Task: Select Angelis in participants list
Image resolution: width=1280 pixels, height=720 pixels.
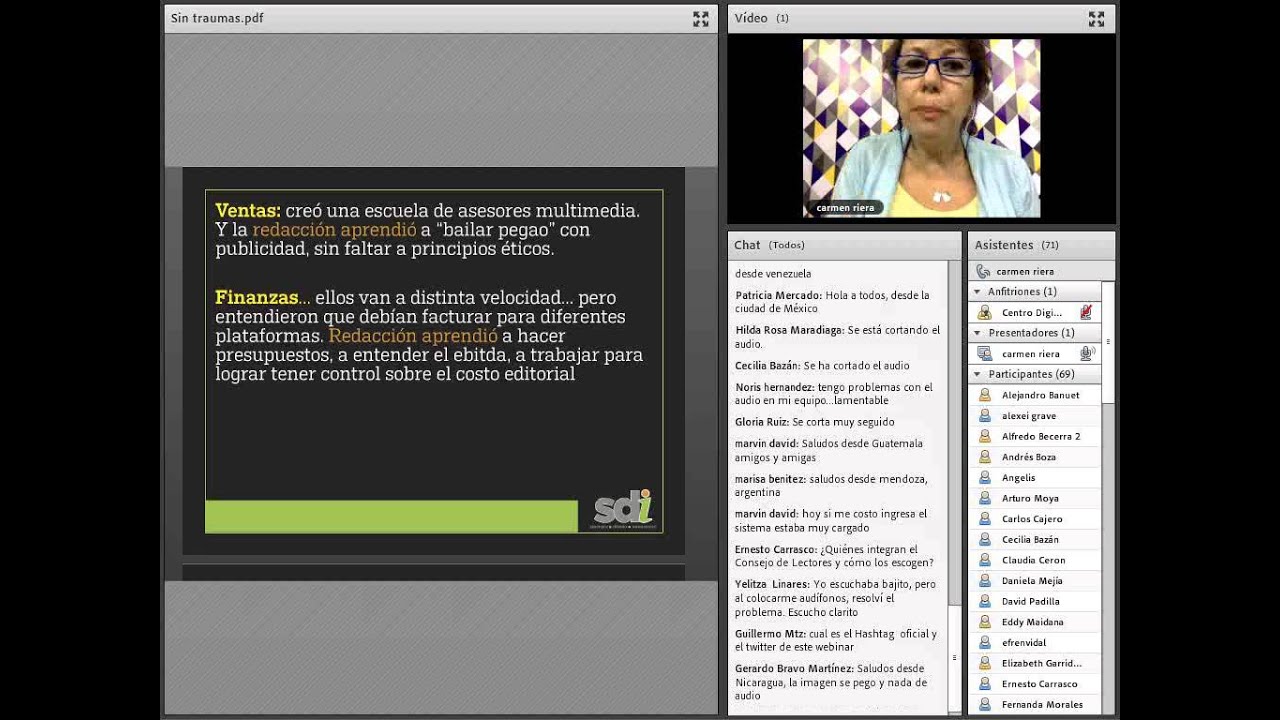Action: [1035, 477]
